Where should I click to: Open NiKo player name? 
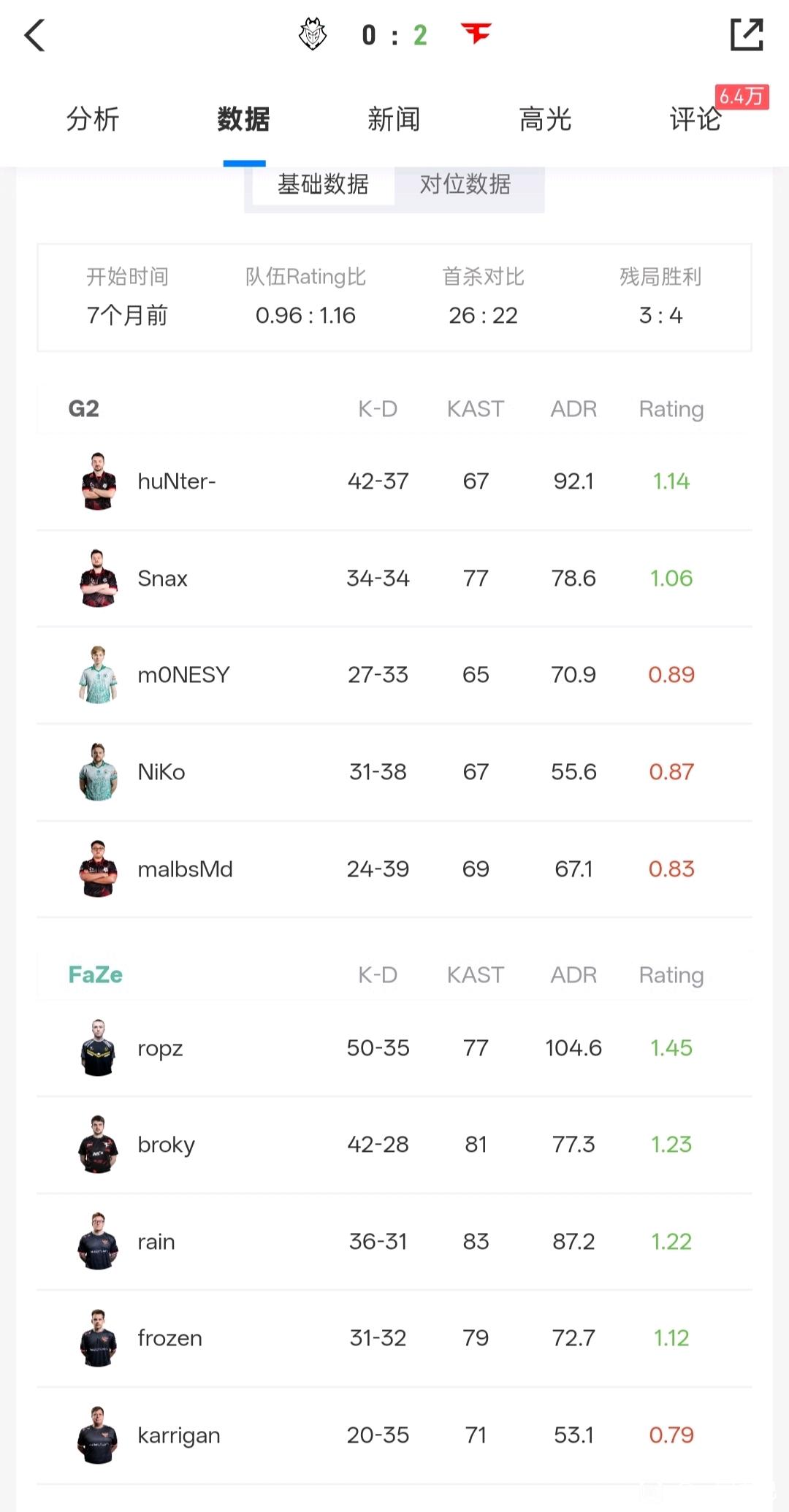(x=161, y=772)
